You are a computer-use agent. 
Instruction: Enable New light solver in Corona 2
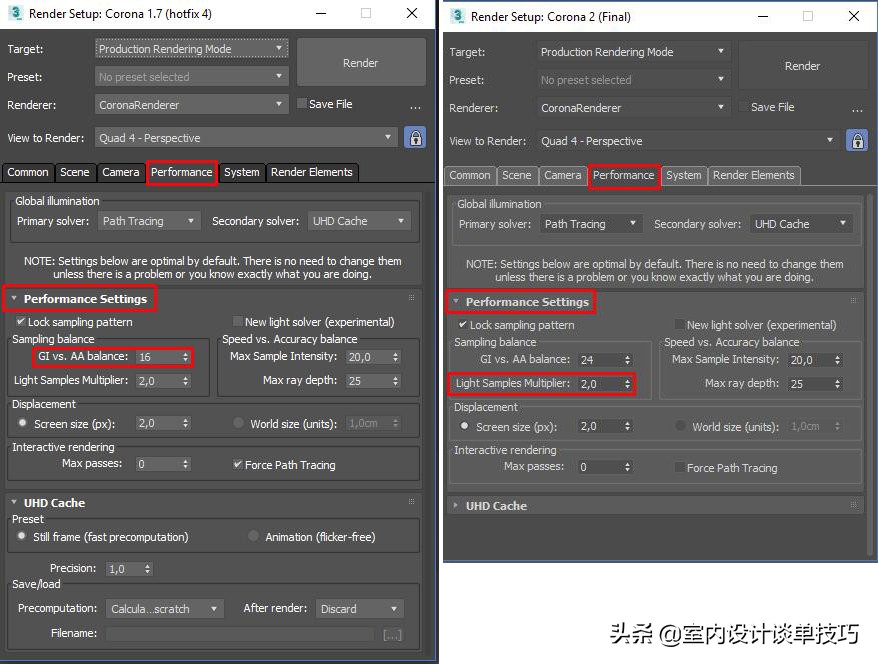pos(680,324)
